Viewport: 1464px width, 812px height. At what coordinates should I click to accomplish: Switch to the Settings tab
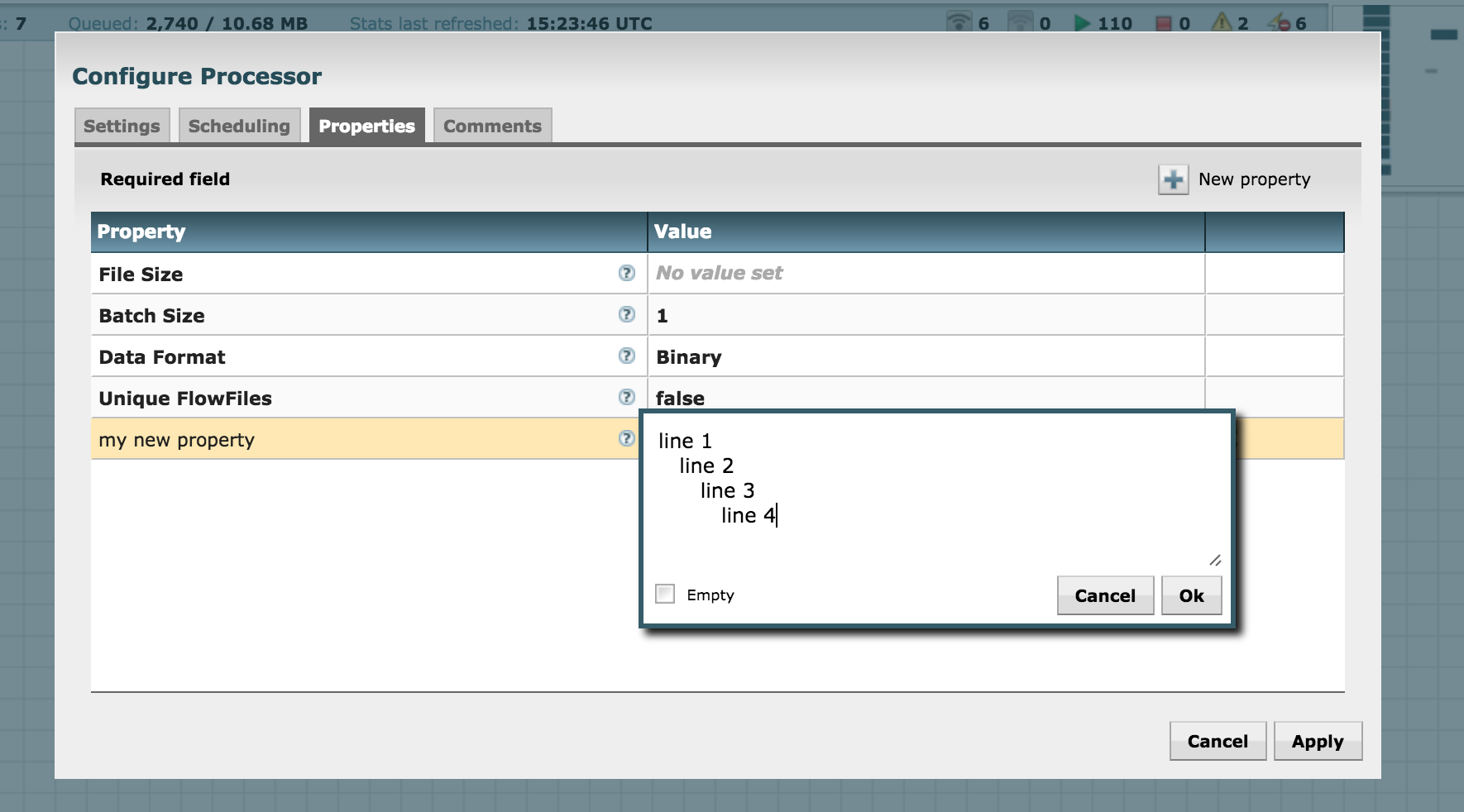[122, 125]
